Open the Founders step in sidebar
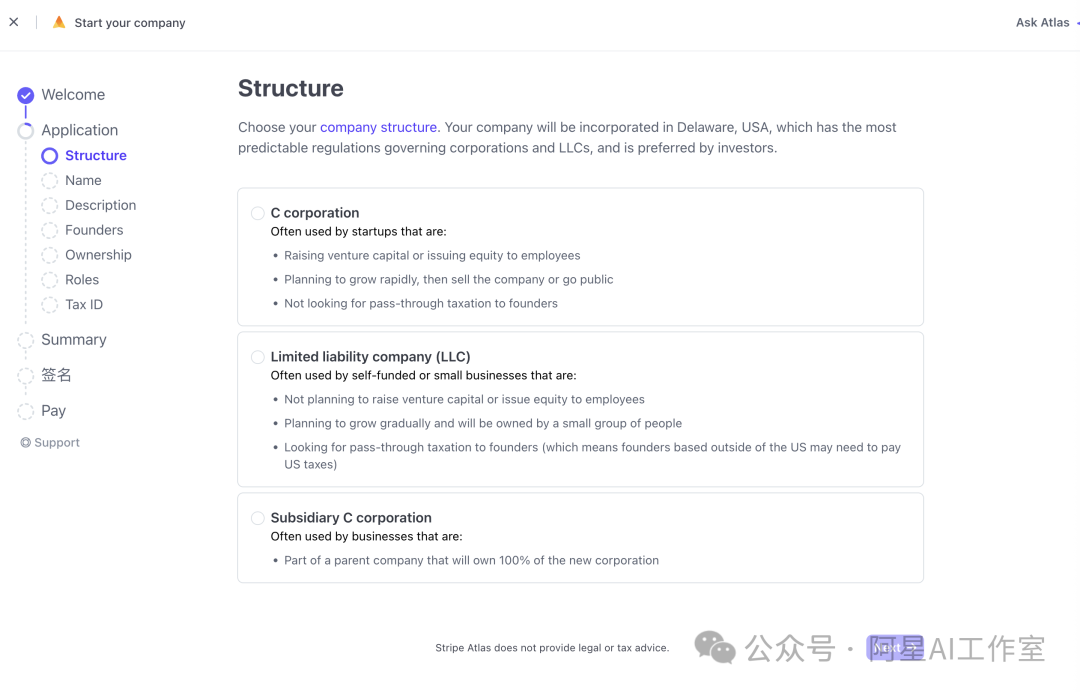Screen dimensions: 1080x692 pos(94,230)
